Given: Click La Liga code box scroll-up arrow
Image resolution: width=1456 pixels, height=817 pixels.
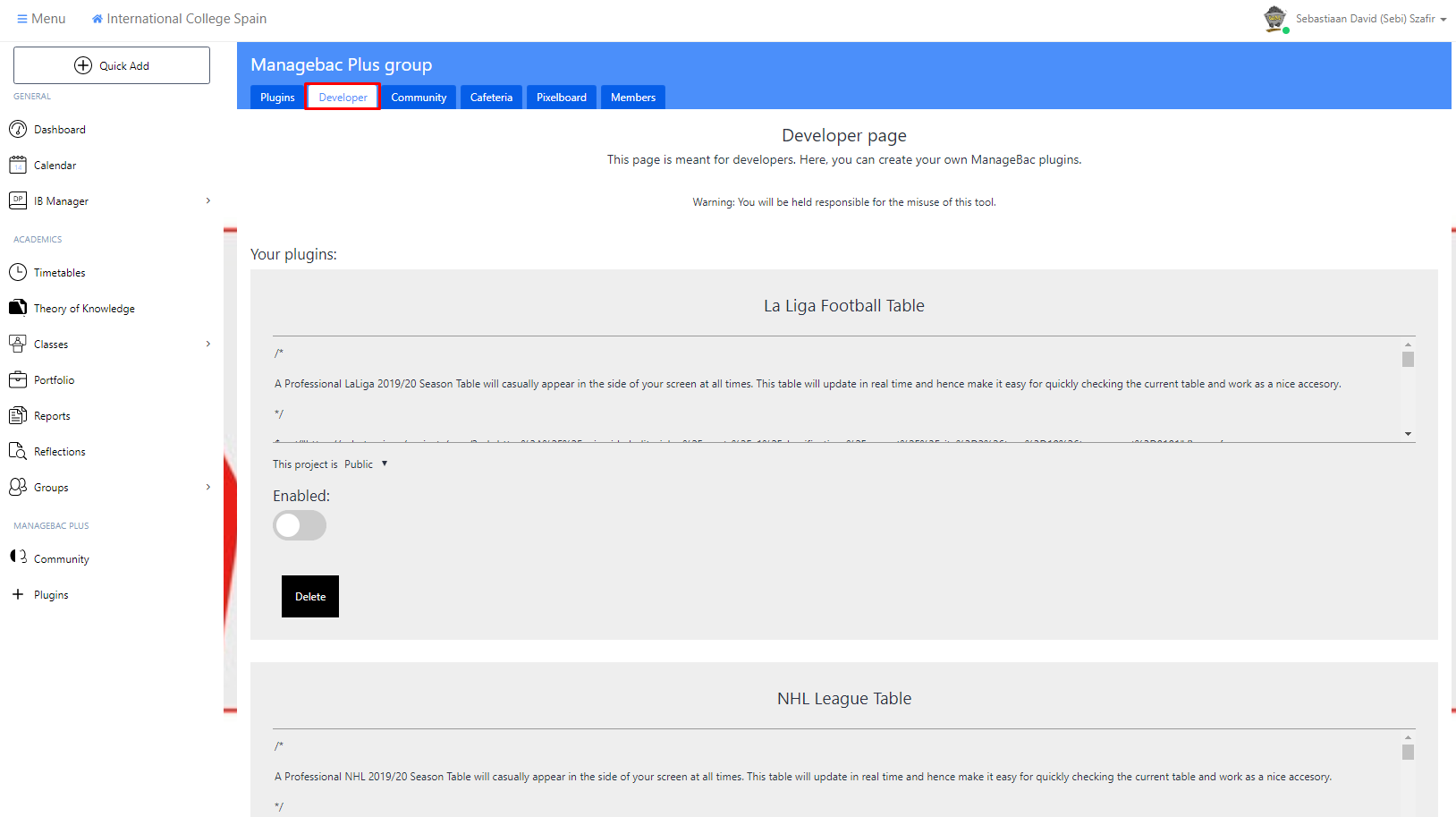Looking at the screenshot, I should click(x=1408, y=345).
